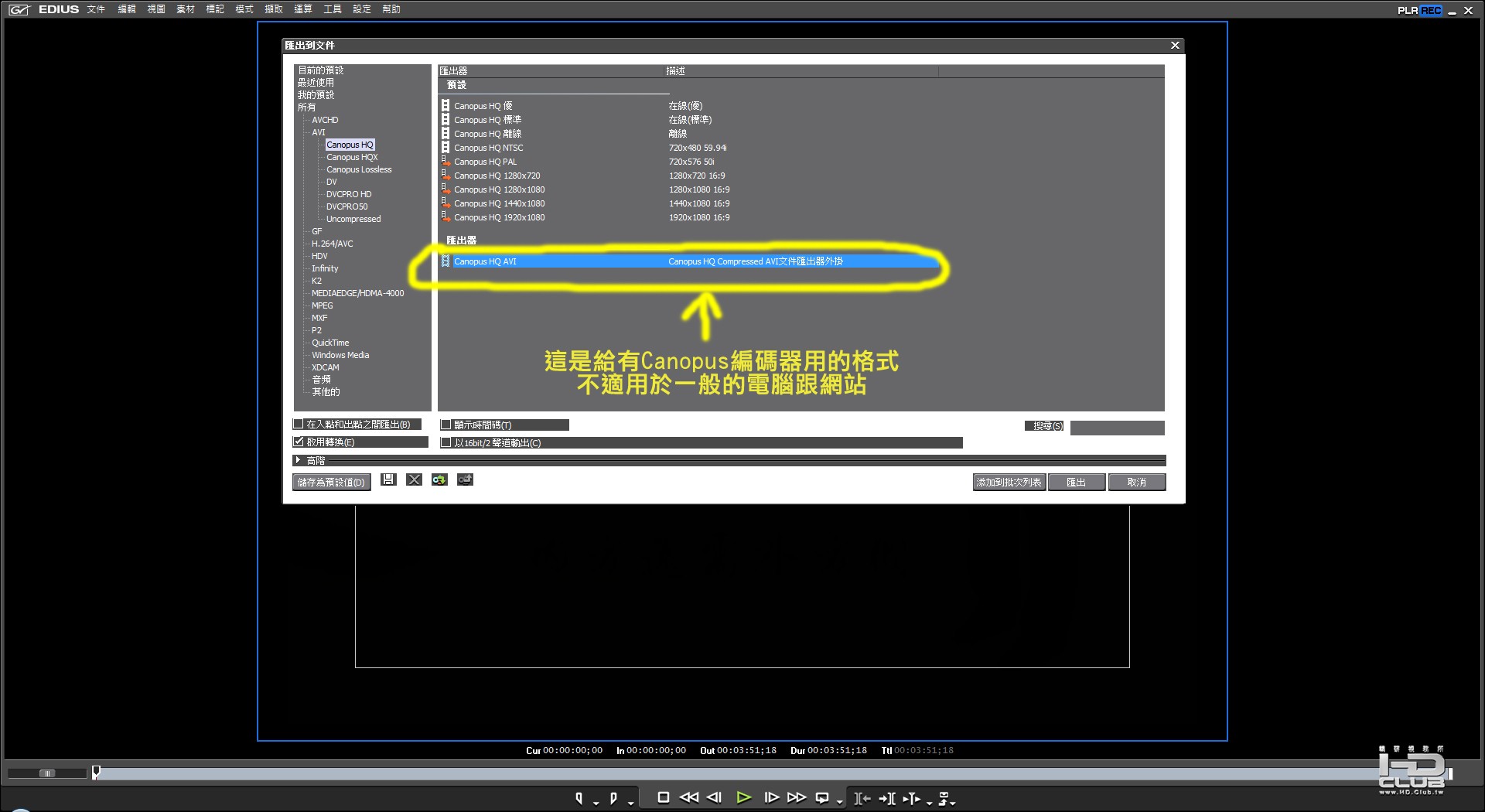The height and width of the screenshot is (812, 1485).
Task: Click the EDIUS logo icon
Action: (19, 9)
